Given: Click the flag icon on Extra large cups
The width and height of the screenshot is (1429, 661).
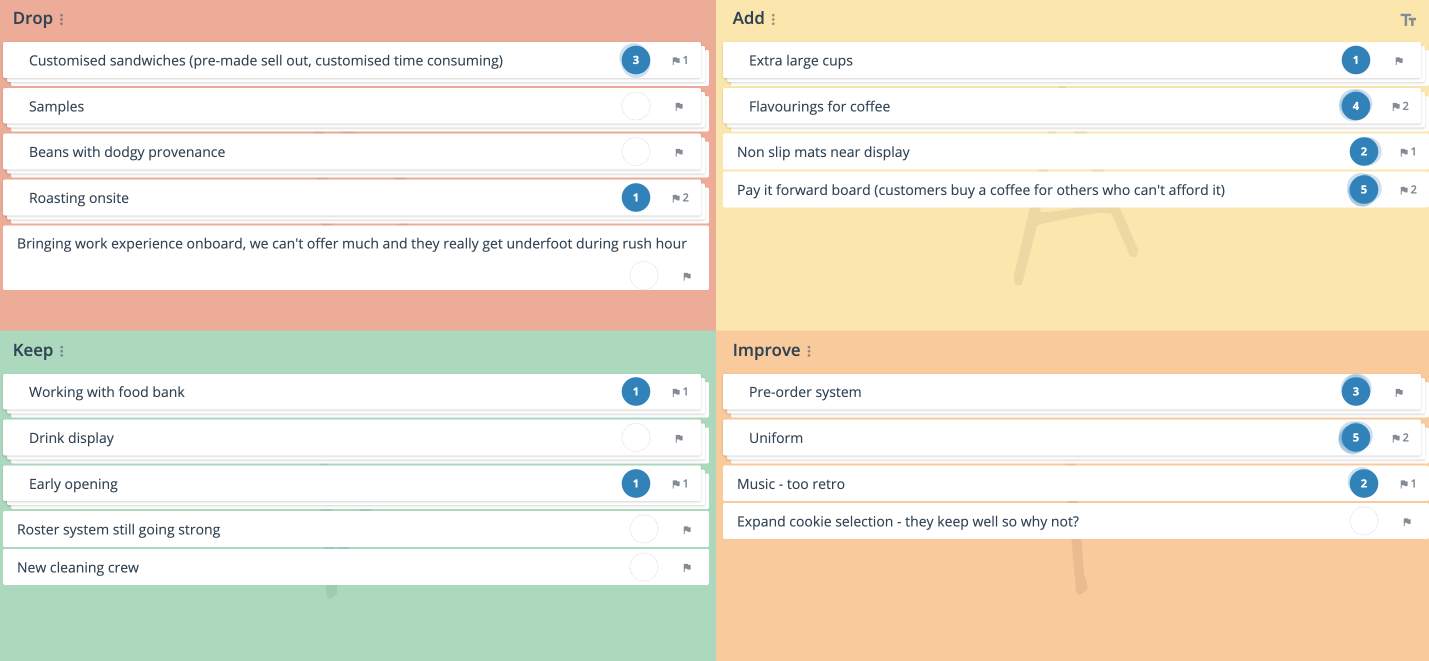Looking at the screenshot, I should coord(1399,61).
